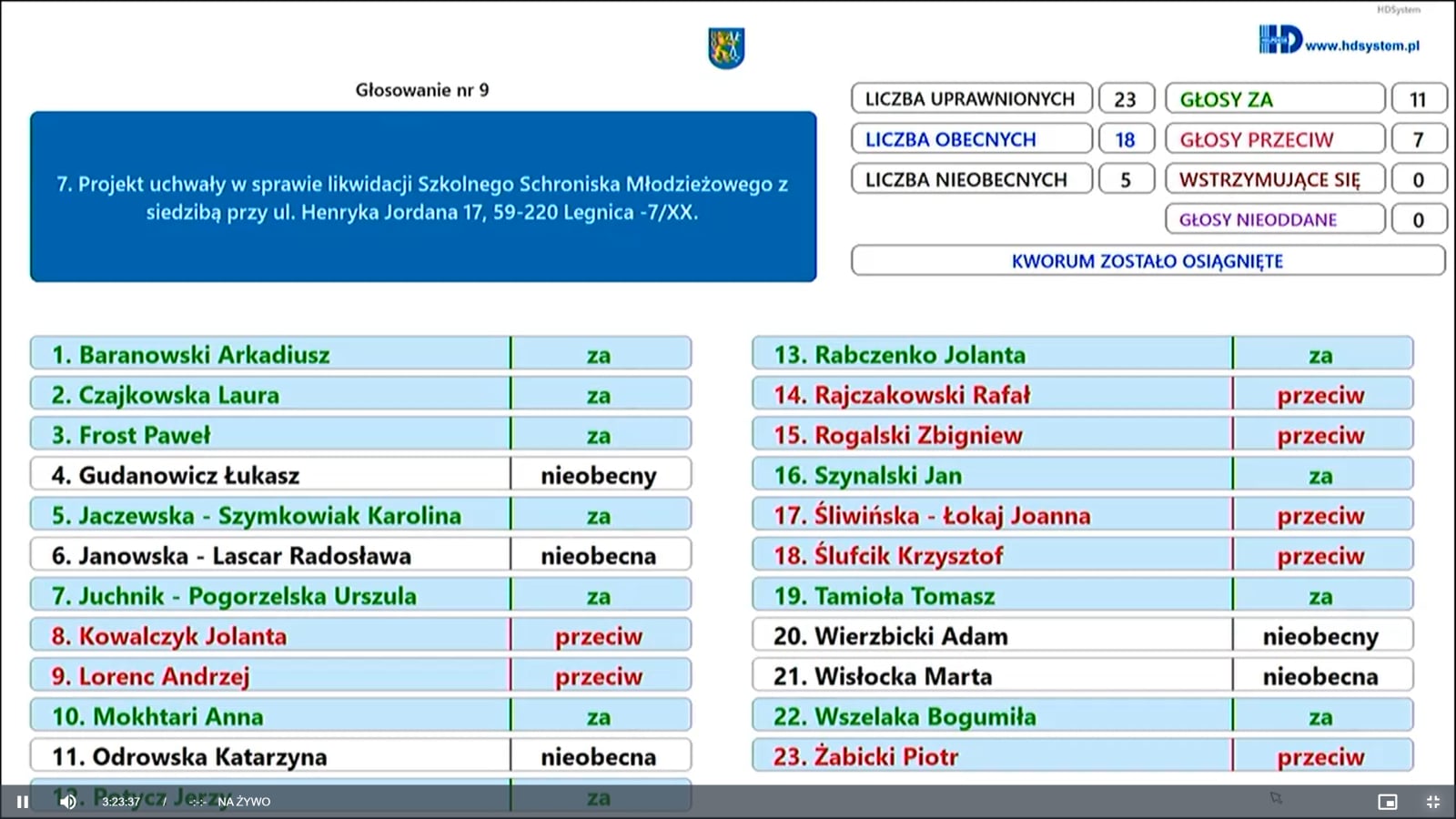The width and height of the screenshot is (1456, 819).
Task: Click the HD System logo
Action: (1280, 39)
